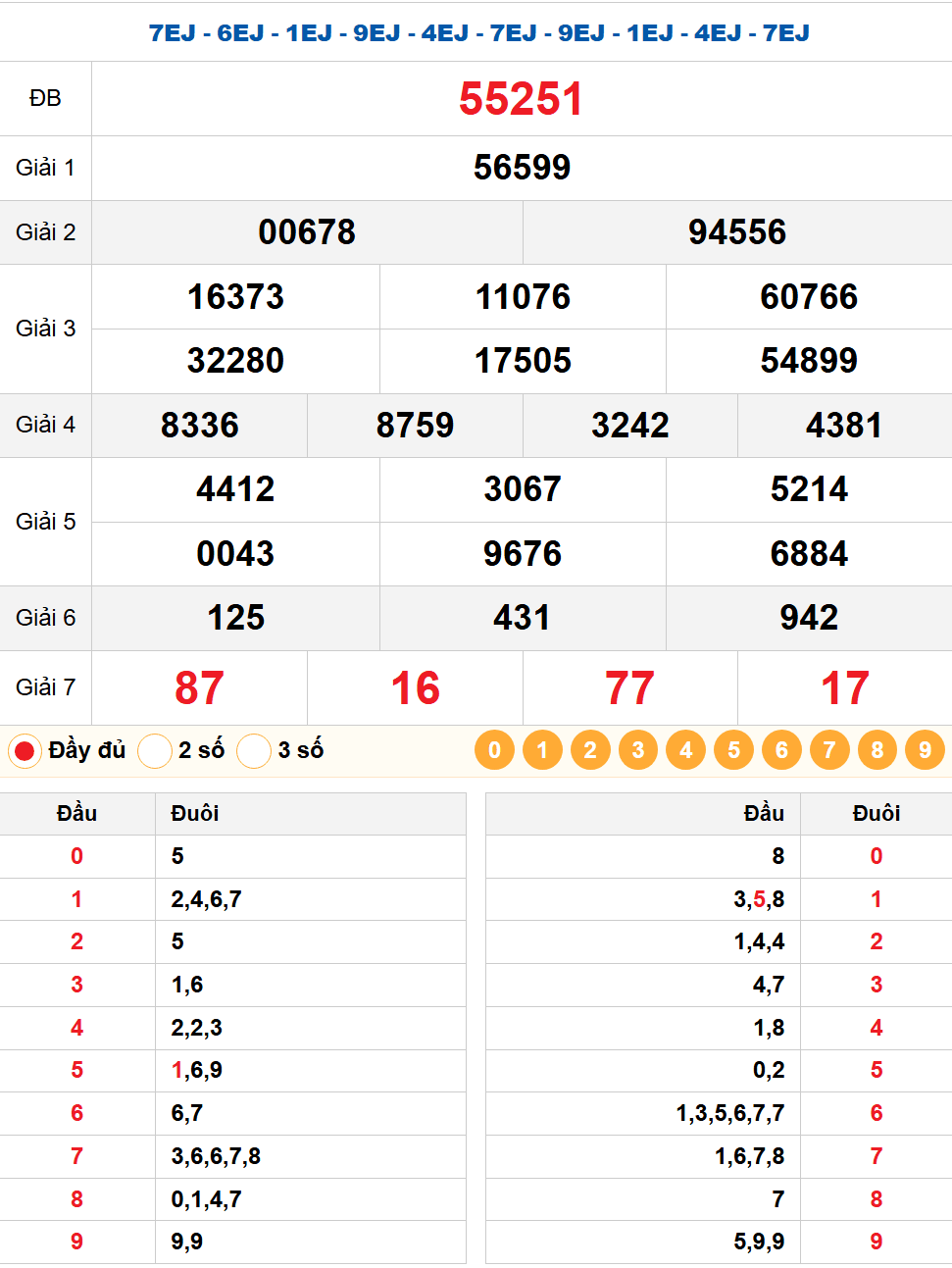Choose the "3 số" radio option

coord(254,751)
